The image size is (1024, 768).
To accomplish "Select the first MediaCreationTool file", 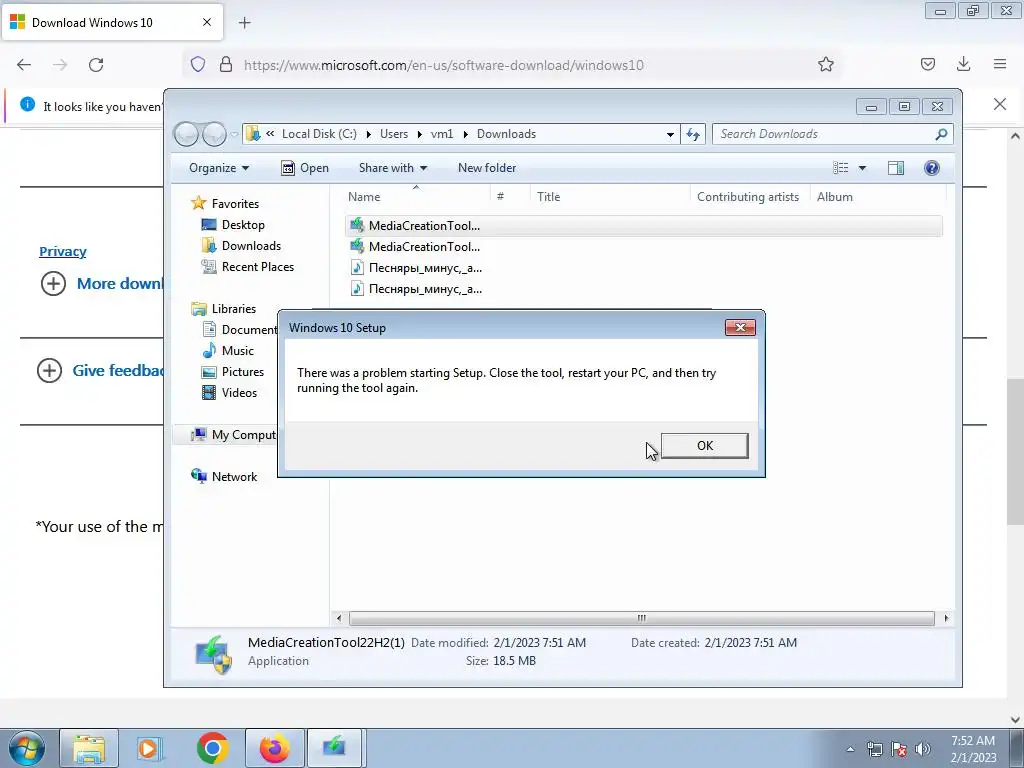I will [643, 226].
